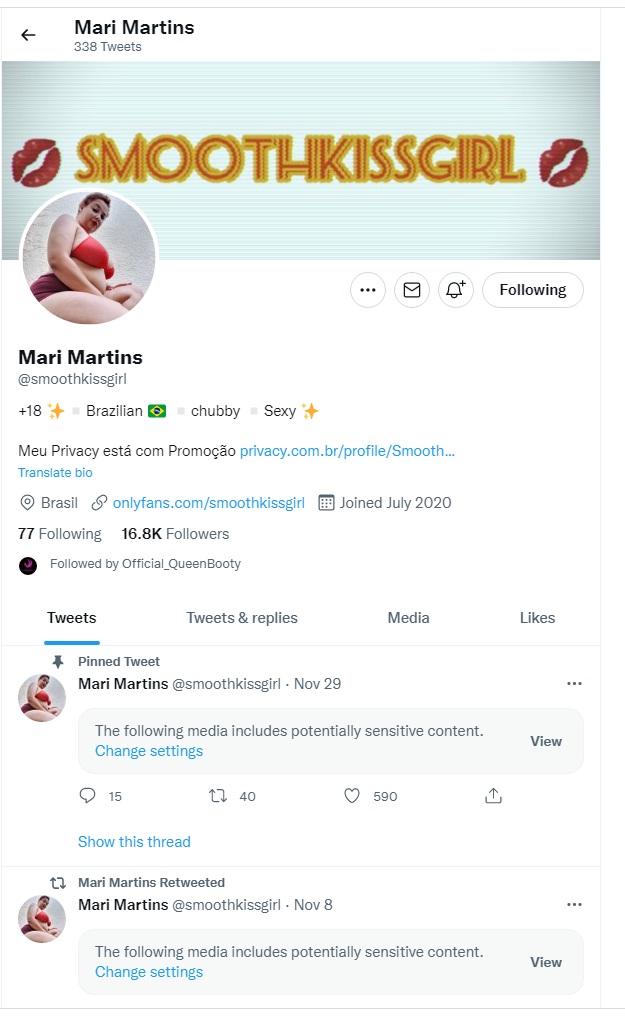Retweet the pinned tweet
The width and height of the screenshot is (625, 1023).
(x=218, y=795)
